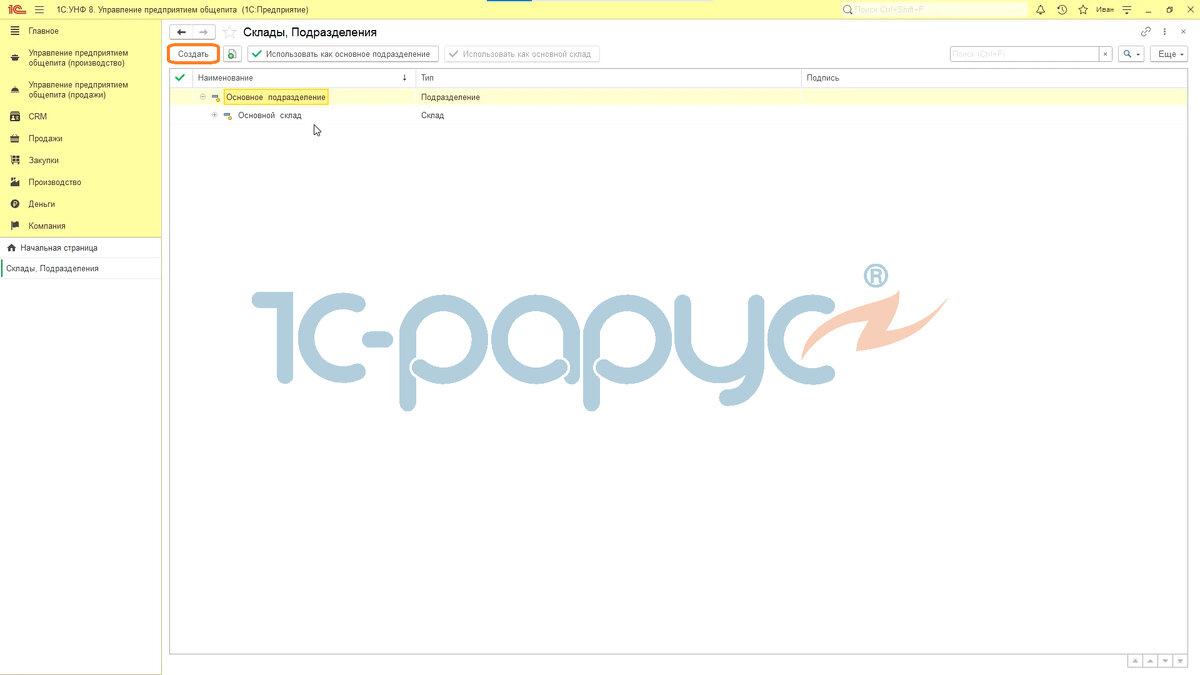Open service settings lines icon beside Иван
The width and height of the screenshot is (1200, 675).
[x=1128, y=9]
